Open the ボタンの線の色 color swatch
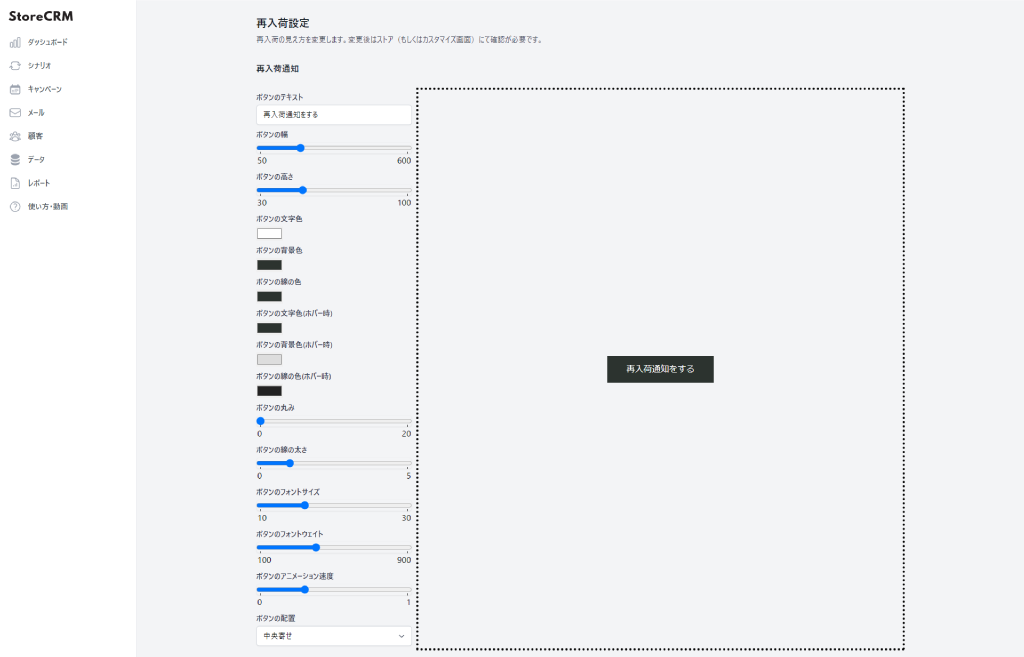 (x=269, y=296)
